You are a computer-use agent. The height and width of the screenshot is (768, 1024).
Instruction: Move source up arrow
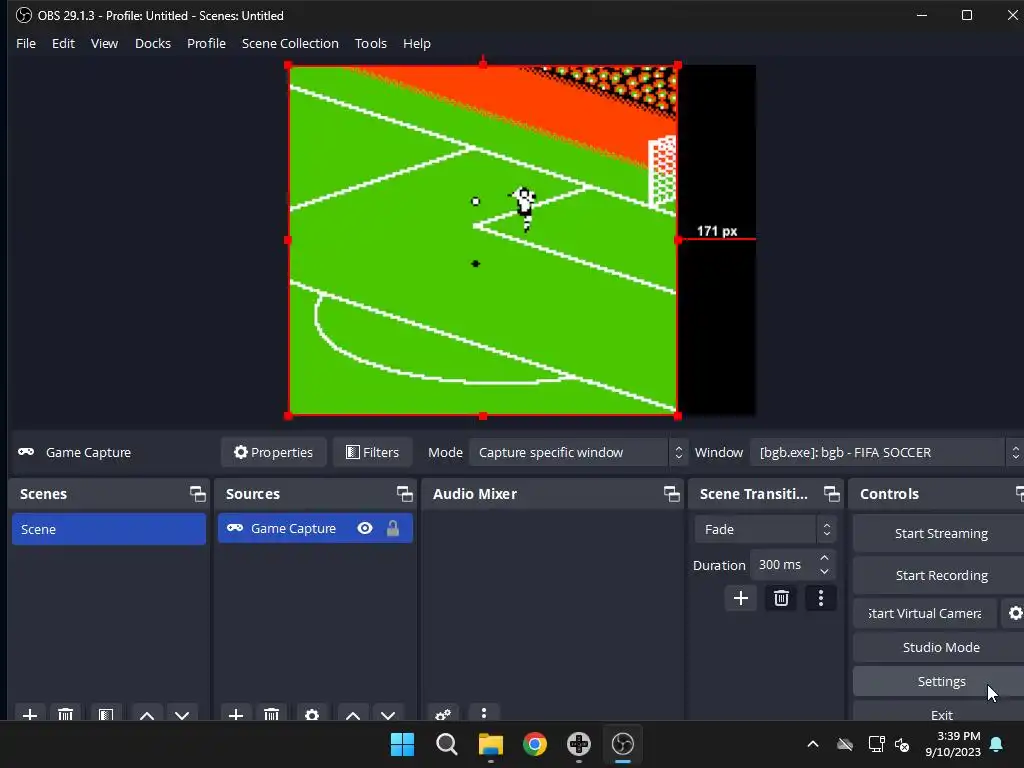pos(353,714)
